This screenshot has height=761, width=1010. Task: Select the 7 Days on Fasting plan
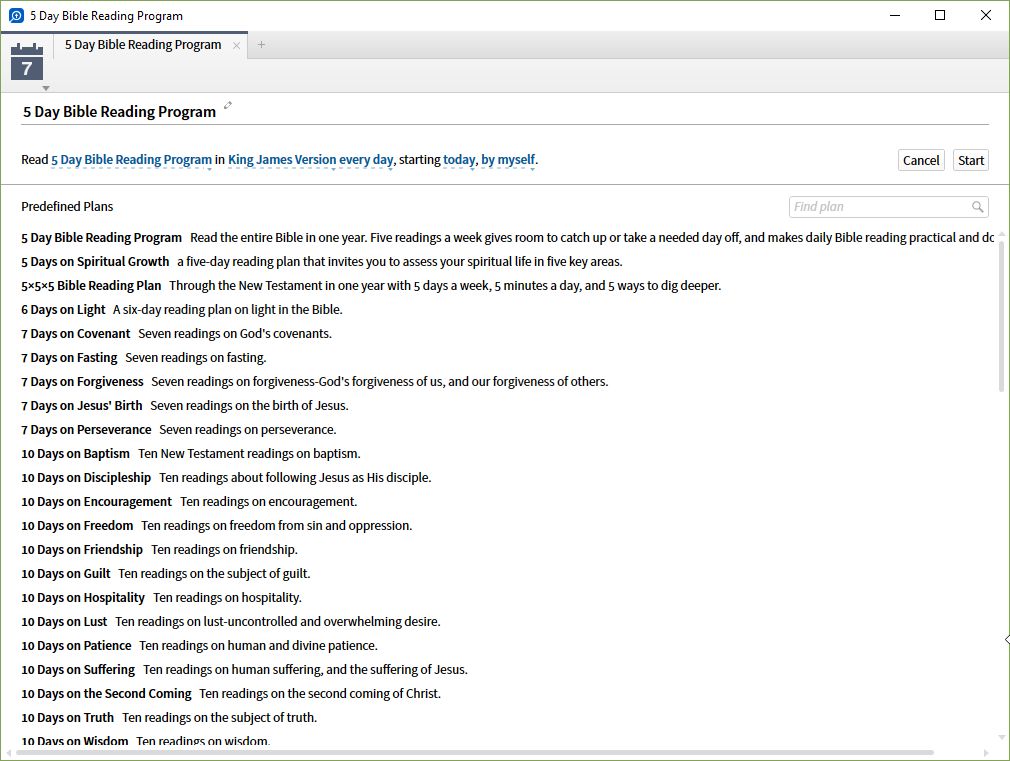coord(68,357)
